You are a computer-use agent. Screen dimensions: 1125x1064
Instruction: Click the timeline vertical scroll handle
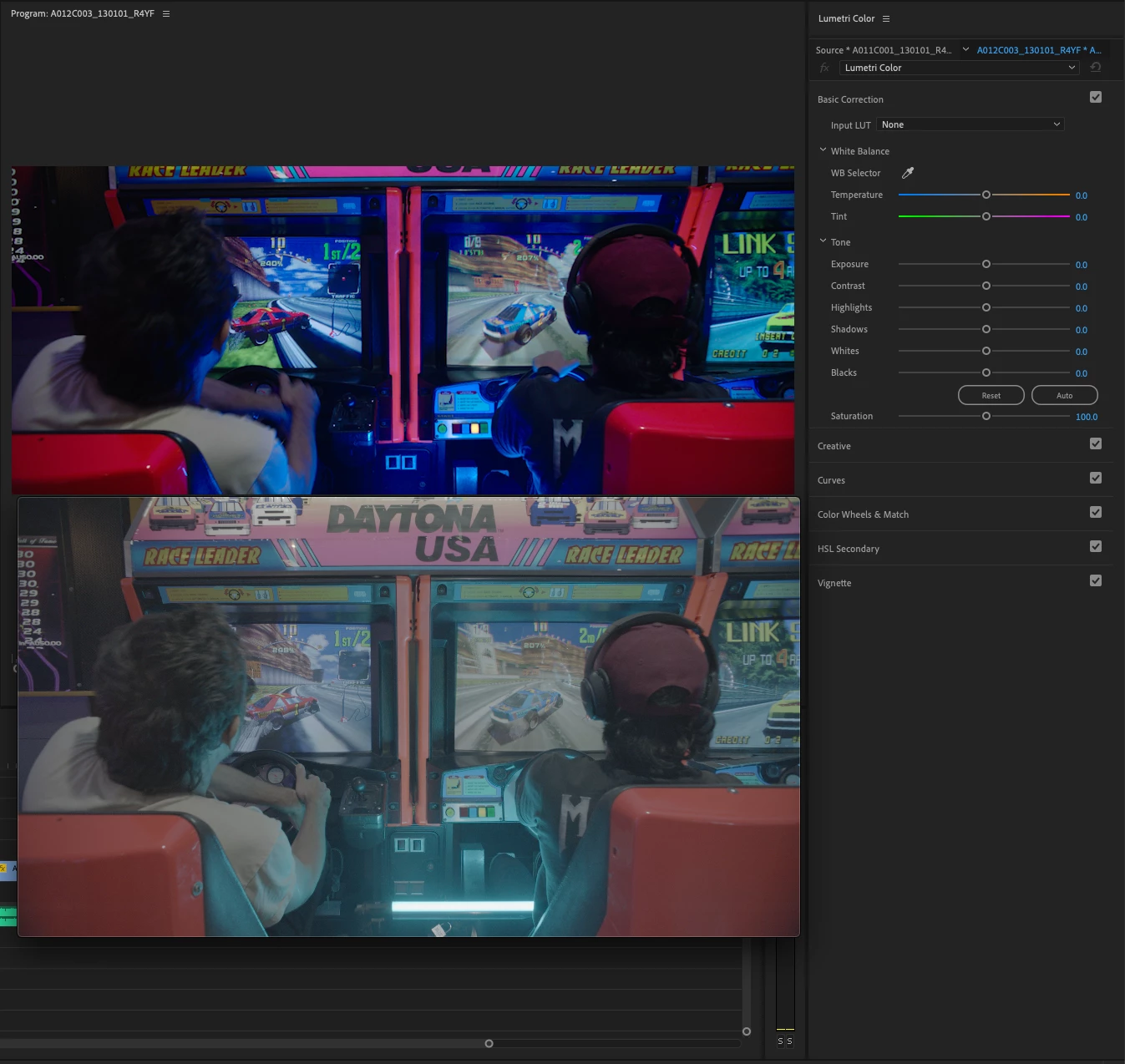pyautogui.click(x=747, y=1031)
